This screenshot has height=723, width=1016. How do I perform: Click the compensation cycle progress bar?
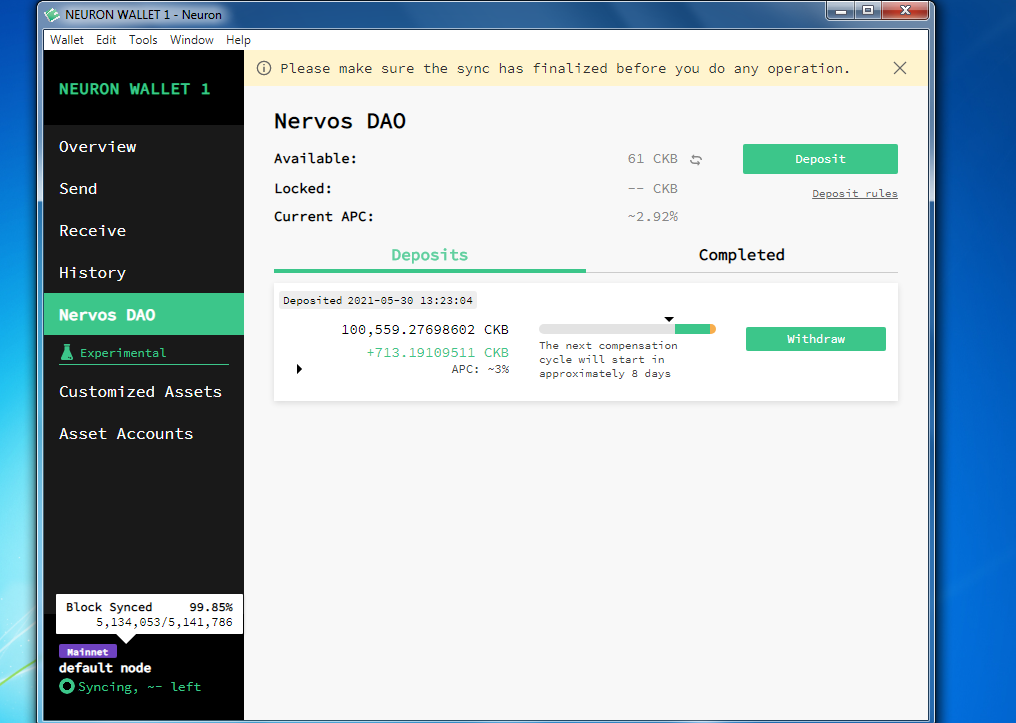(x=627, y=327)
